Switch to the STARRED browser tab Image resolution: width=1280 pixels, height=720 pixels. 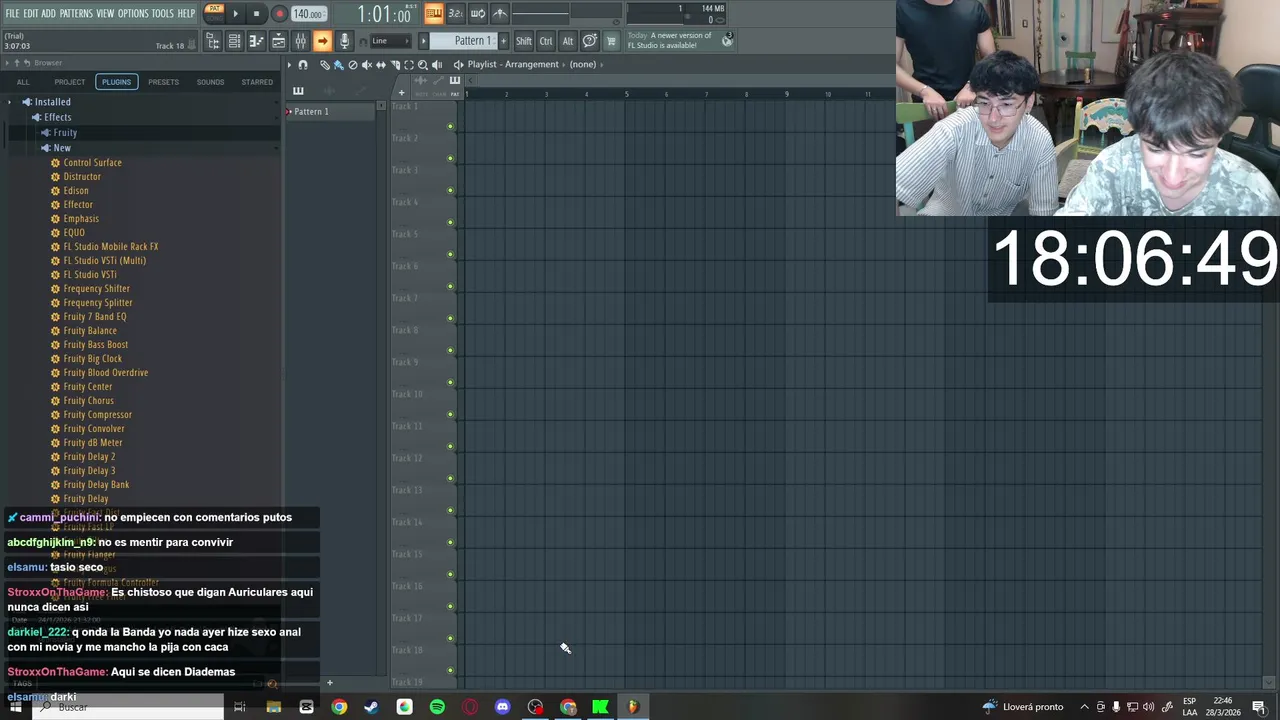click(257, 82)
